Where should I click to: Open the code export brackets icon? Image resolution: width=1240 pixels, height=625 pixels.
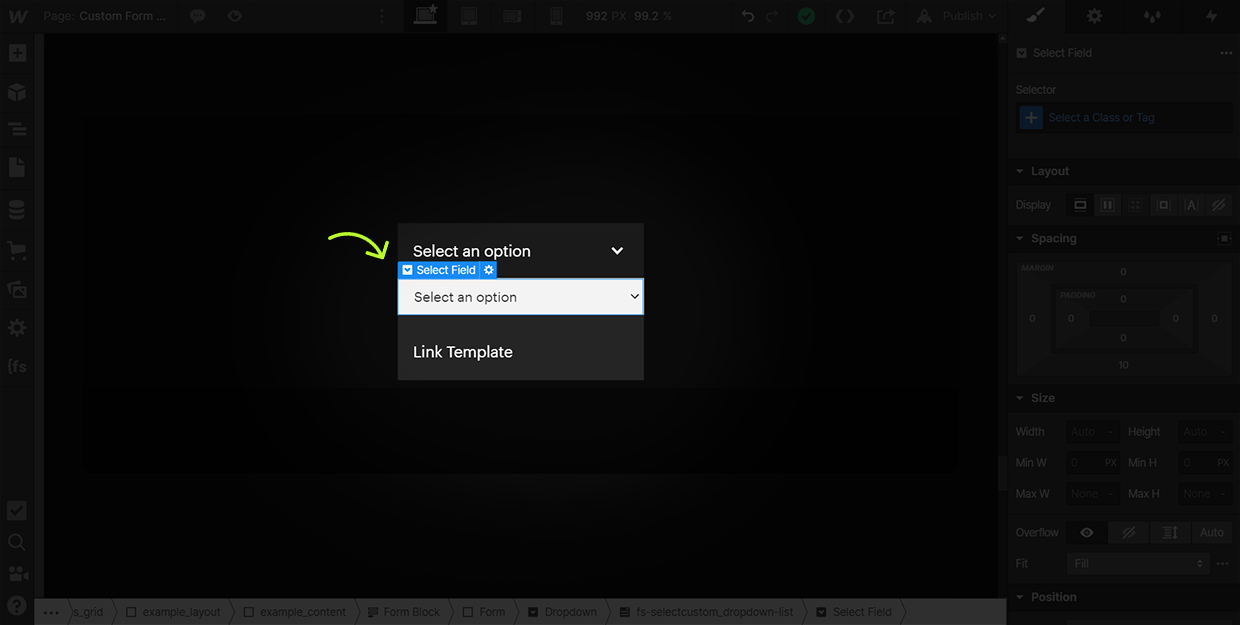[845, 16]
